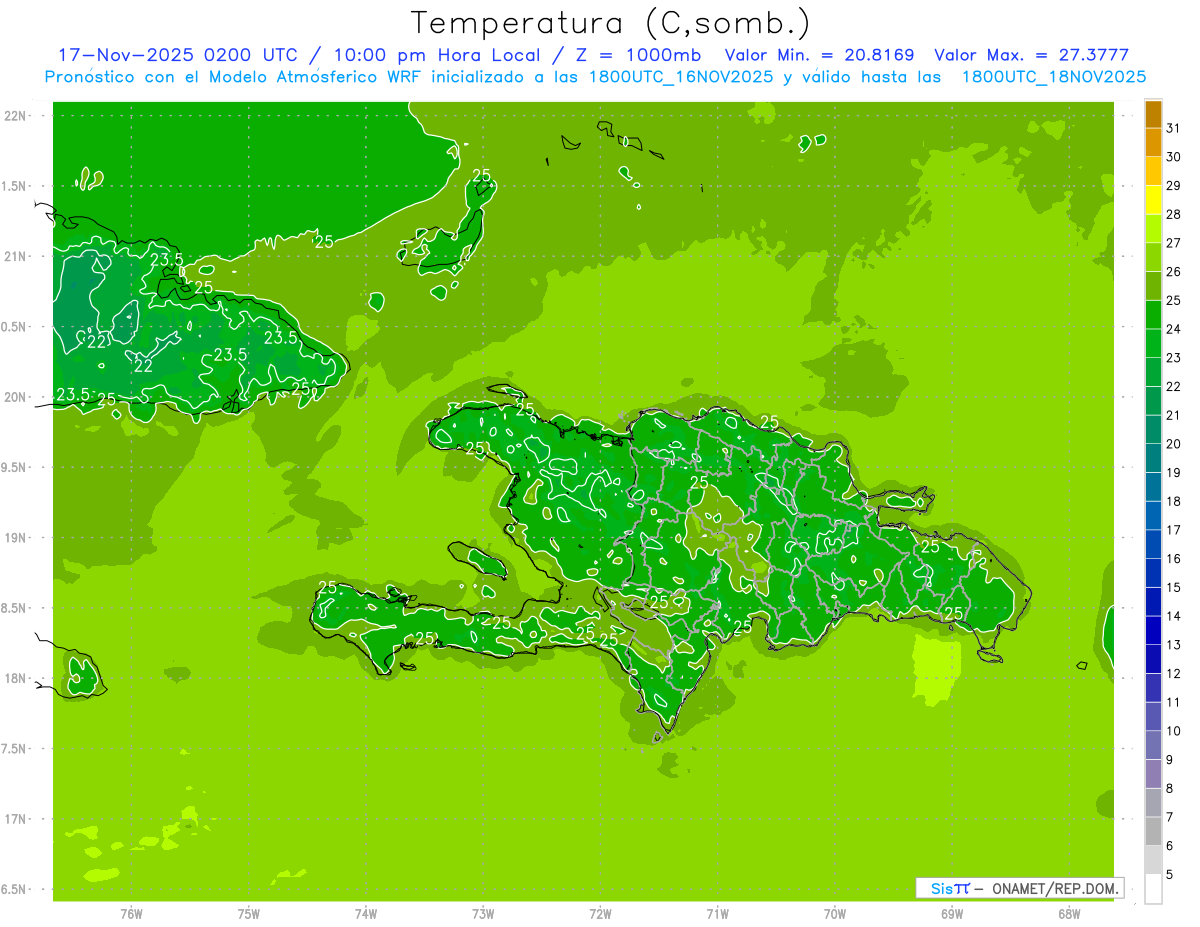Click the chart title "Temperatura (C,somb.)"
Image resolution: width=1200 pixels, height=927 pixels.
(611, 23)
